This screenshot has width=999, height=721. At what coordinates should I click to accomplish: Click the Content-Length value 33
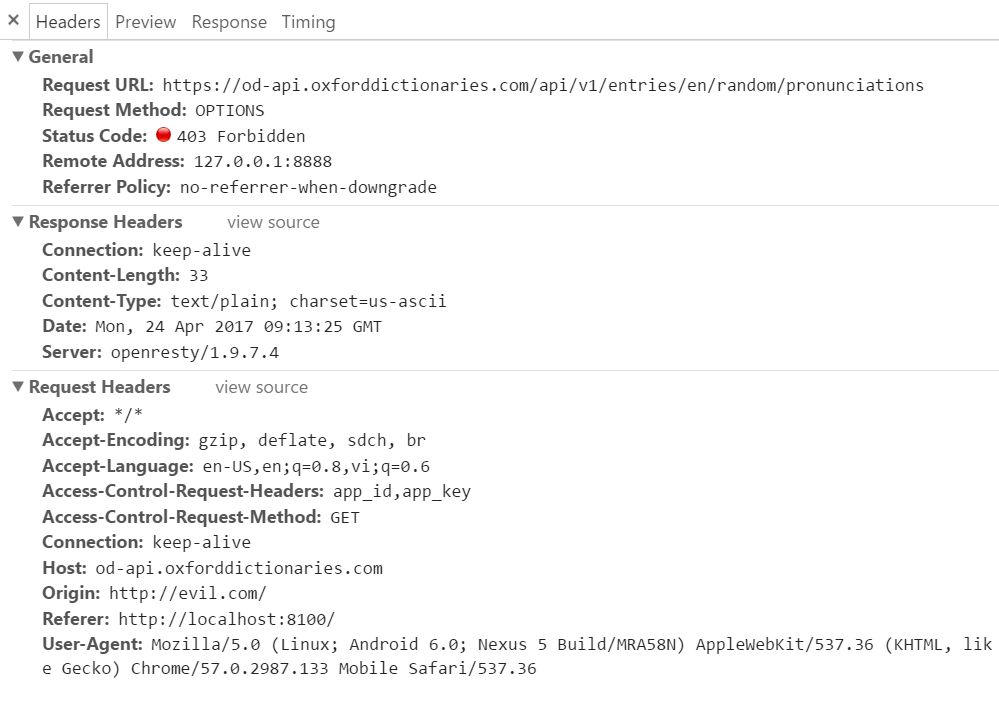(199, 276)
